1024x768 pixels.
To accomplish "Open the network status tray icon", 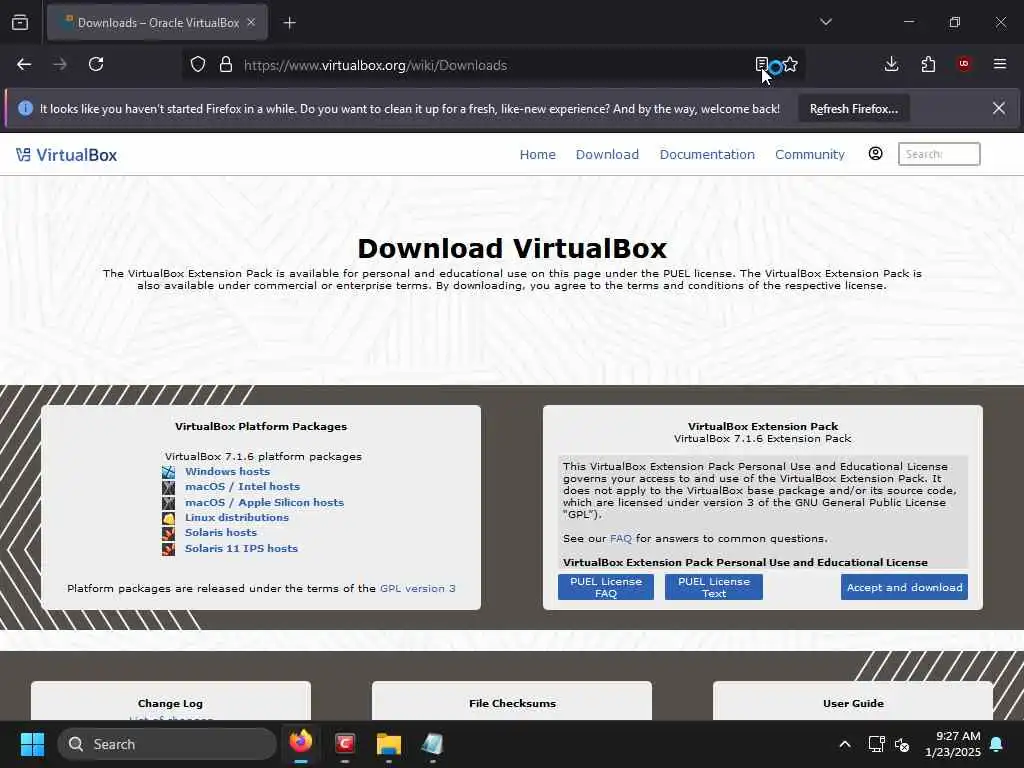I will tap(876, 744).
